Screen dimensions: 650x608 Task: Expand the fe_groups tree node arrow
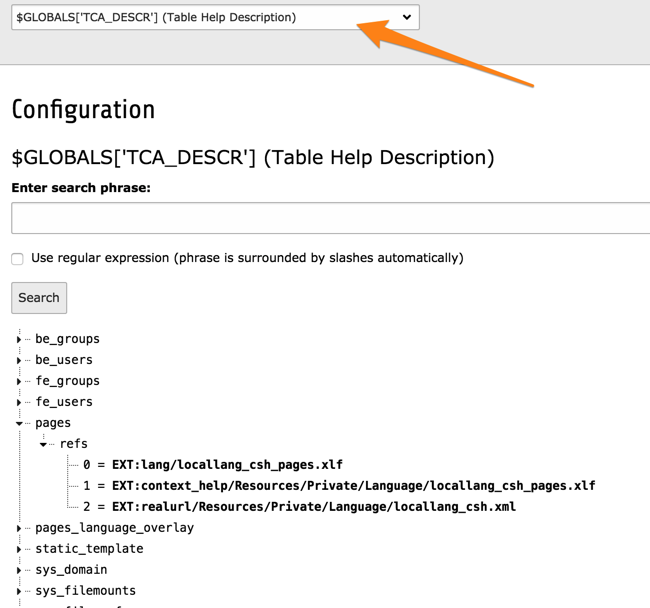point(19,382)
